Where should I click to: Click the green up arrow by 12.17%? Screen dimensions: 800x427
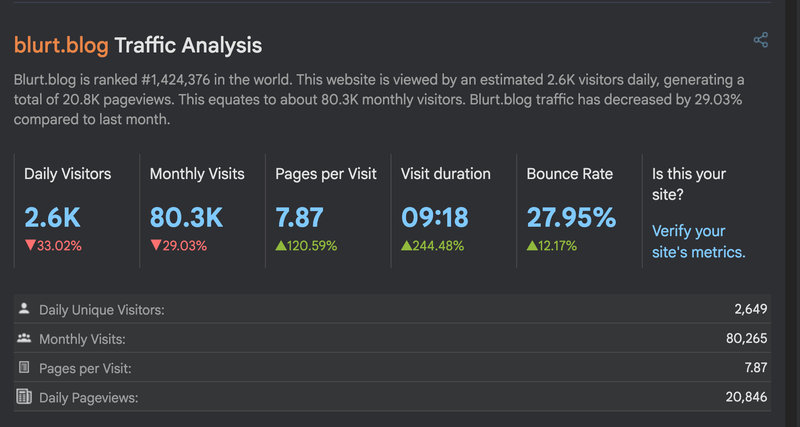pyautogui.click(x=532, y=245)
